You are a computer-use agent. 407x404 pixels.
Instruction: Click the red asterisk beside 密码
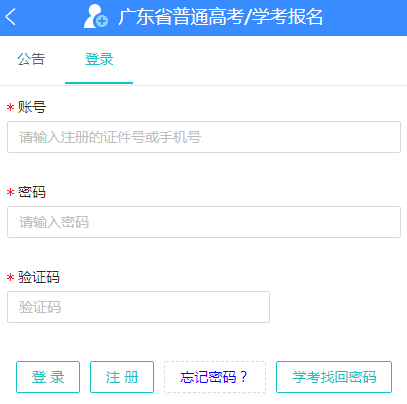click(x=11, y=193)
